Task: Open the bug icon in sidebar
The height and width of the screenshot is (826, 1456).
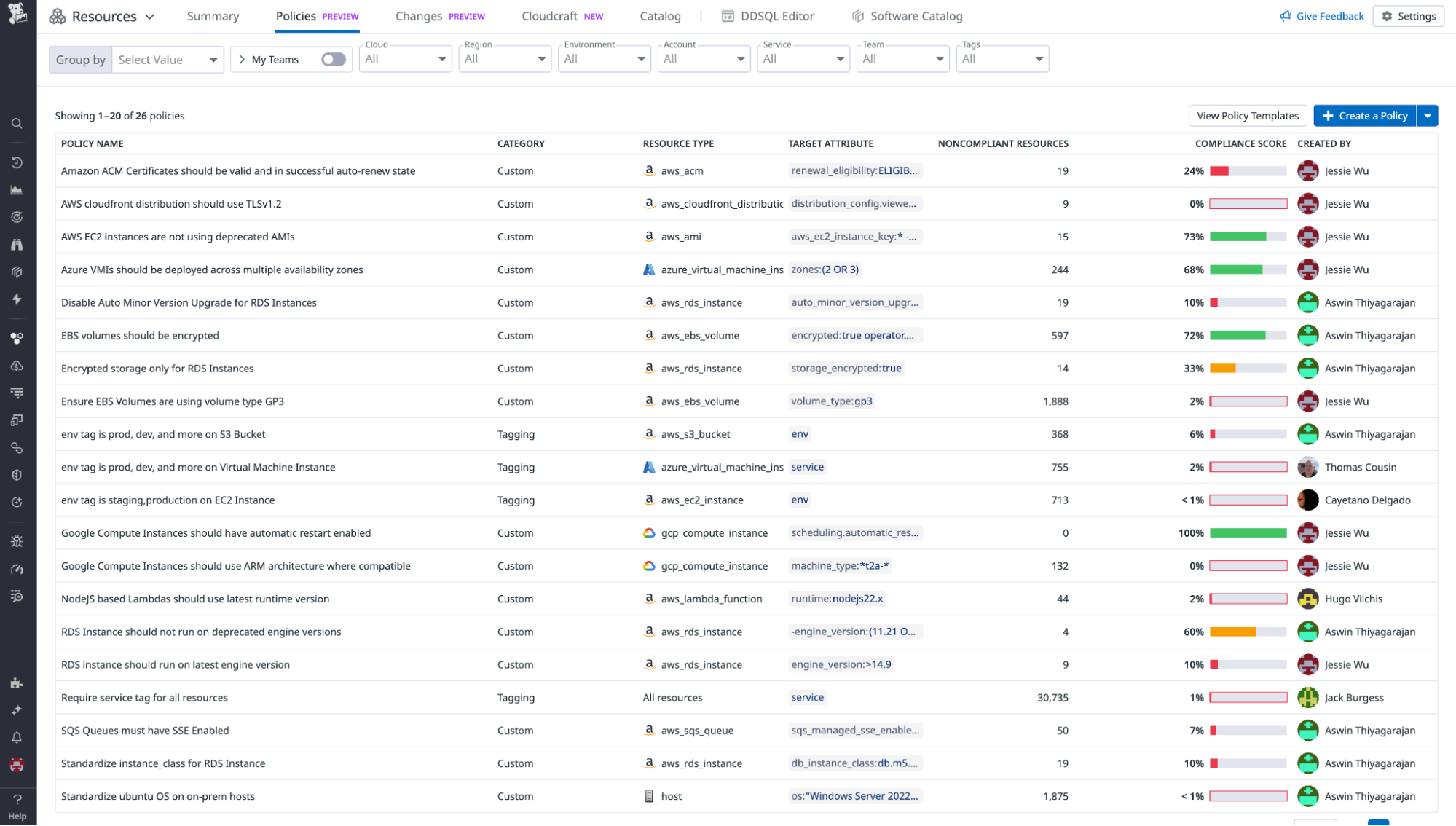Action: (x=17, y=541)
